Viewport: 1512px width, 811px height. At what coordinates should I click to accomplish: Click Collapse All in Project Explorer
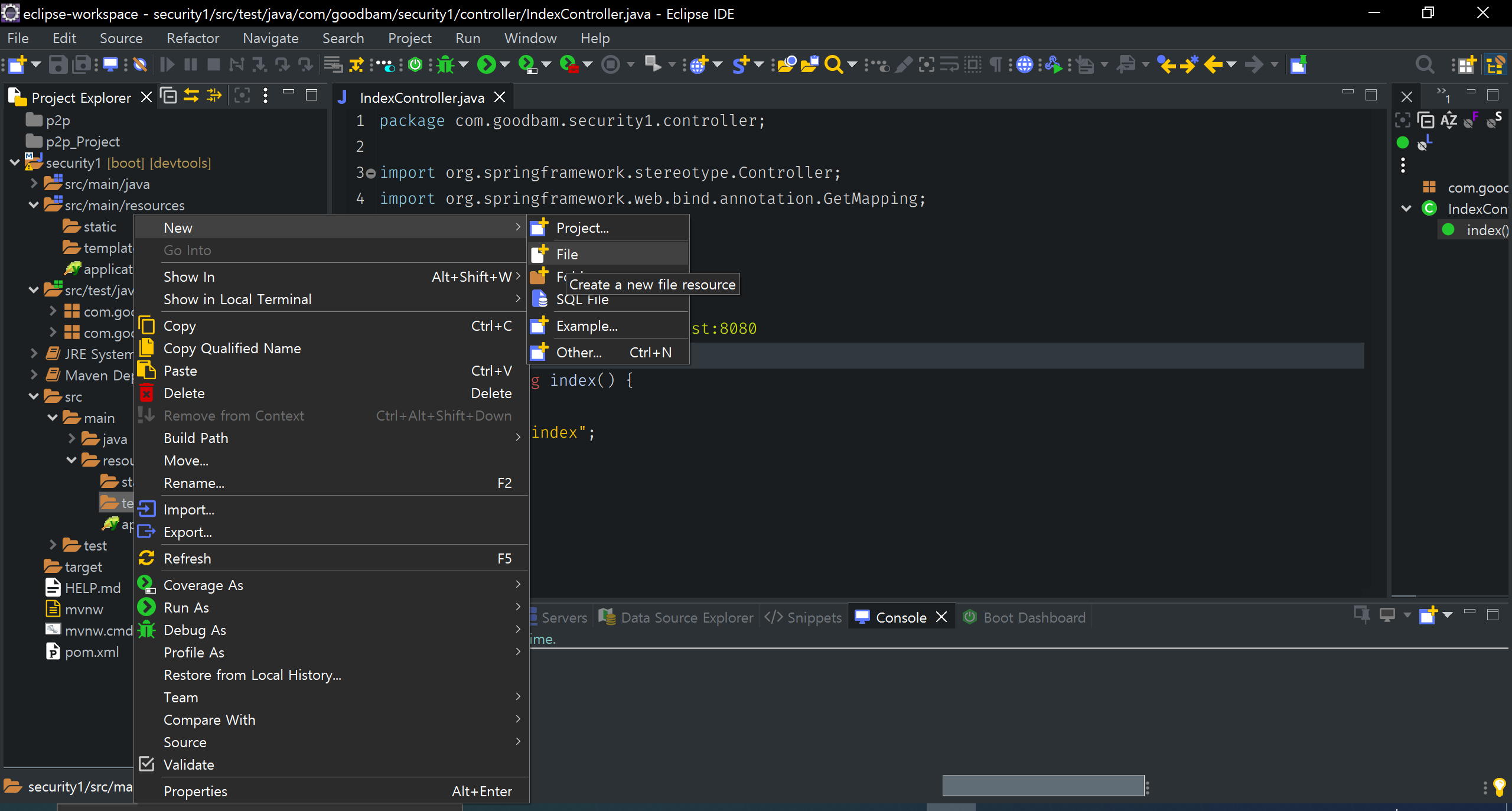point(169,96)
